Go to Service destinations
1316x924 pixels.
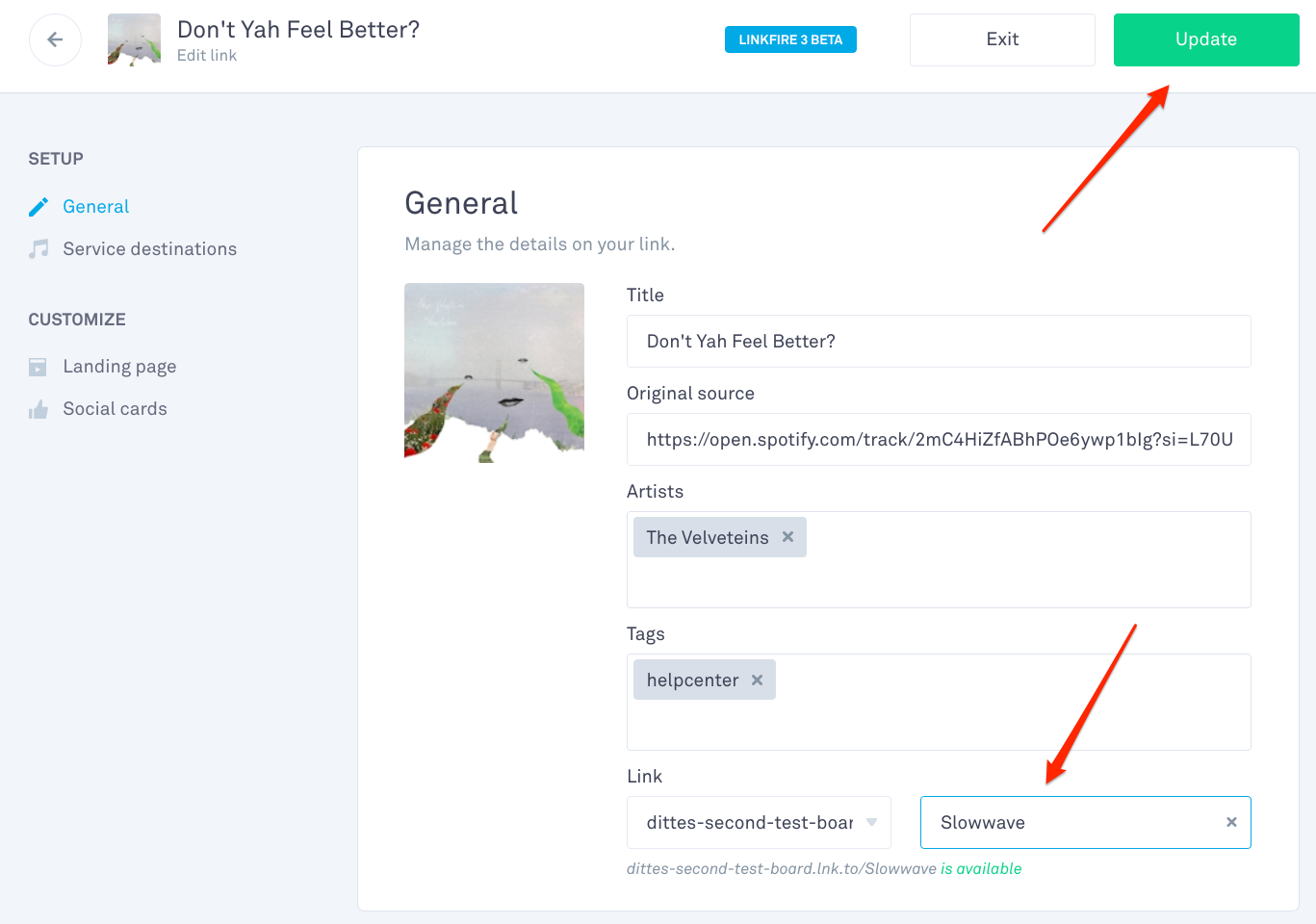pos(149,249)
